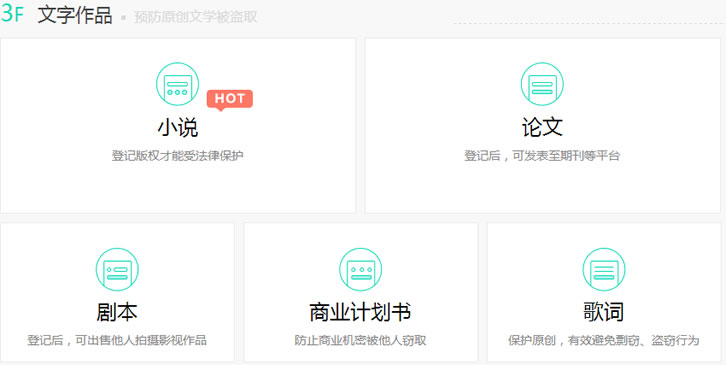Click blank area of 论文 card
Viewport: 726px width, 365px height.
tap(542, 190)
